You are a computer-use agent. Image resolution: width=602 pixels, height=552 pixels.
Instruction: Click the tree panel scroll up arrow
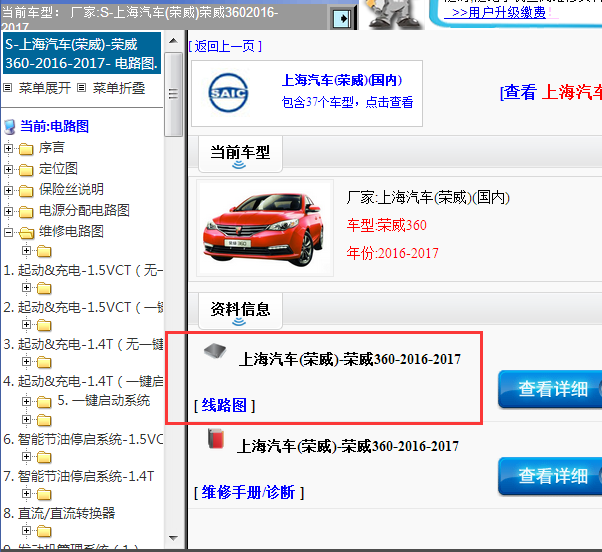173,41
